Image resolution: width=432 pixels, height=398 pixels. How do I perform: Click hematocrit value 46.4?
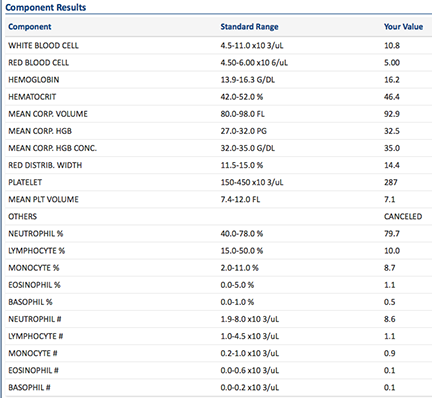[x=392, y=97]
